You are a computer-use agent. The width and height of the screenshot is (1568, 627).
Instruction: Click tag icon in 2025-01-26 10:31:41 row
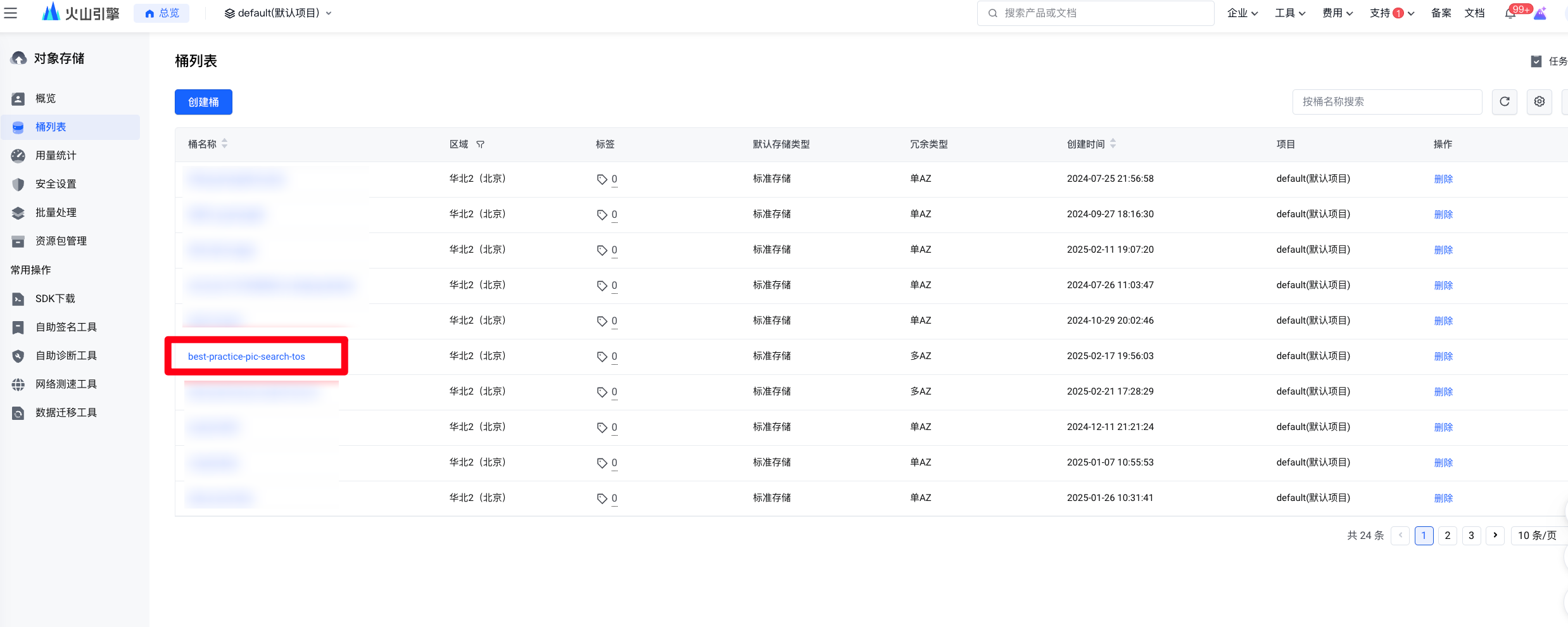click(602, 498)
